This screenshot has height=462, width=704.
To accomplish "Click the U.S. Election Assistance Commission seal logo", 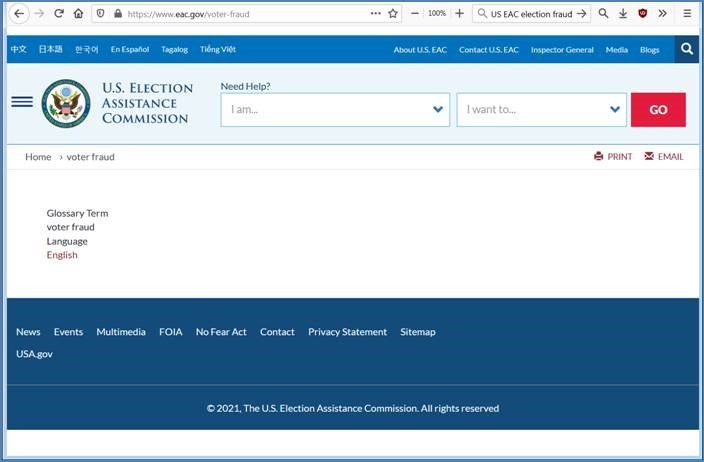I will 66,104.
